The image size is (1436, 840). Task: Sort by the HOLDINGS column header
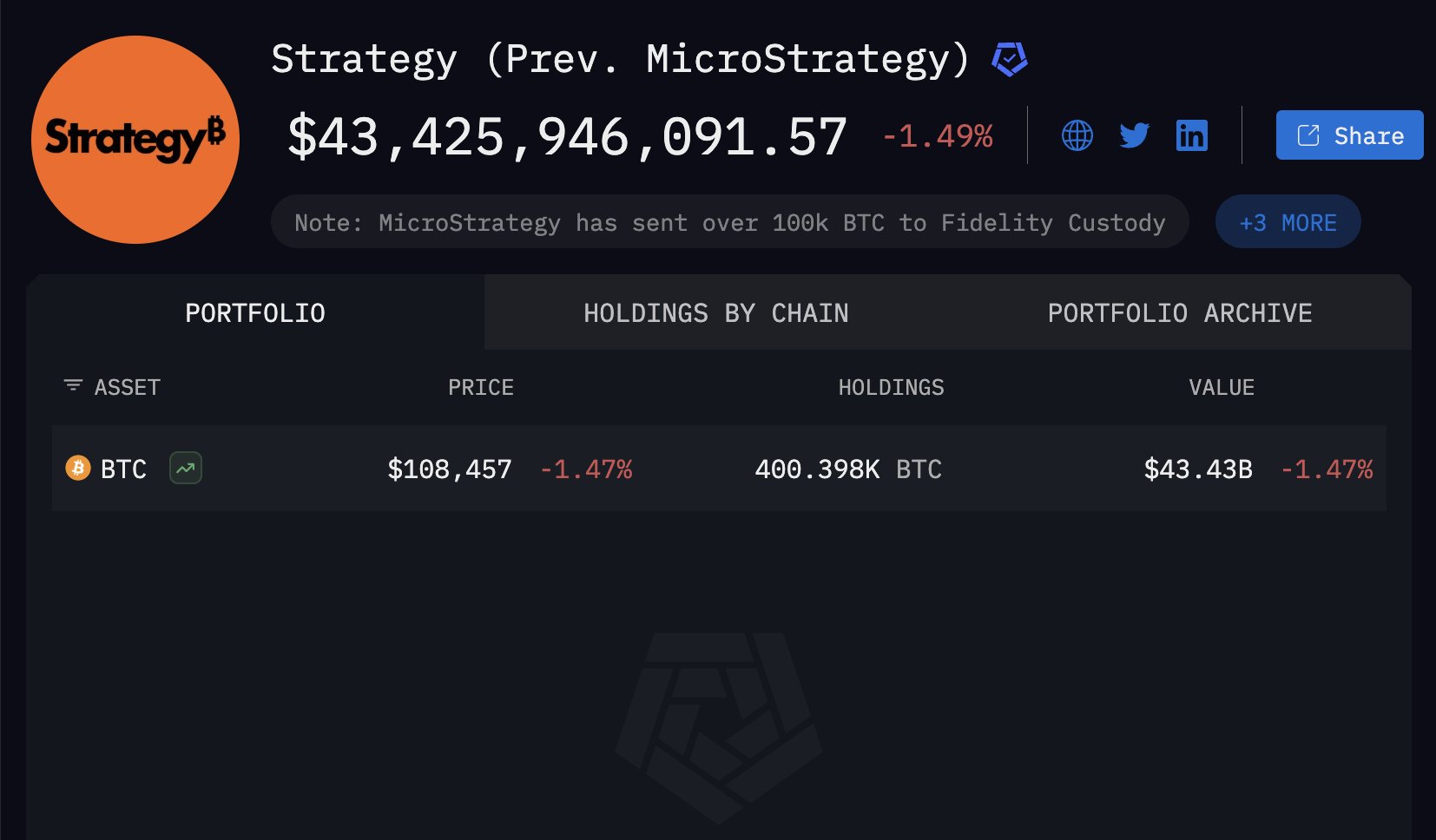pyautogui.click(x=891, y=387)
